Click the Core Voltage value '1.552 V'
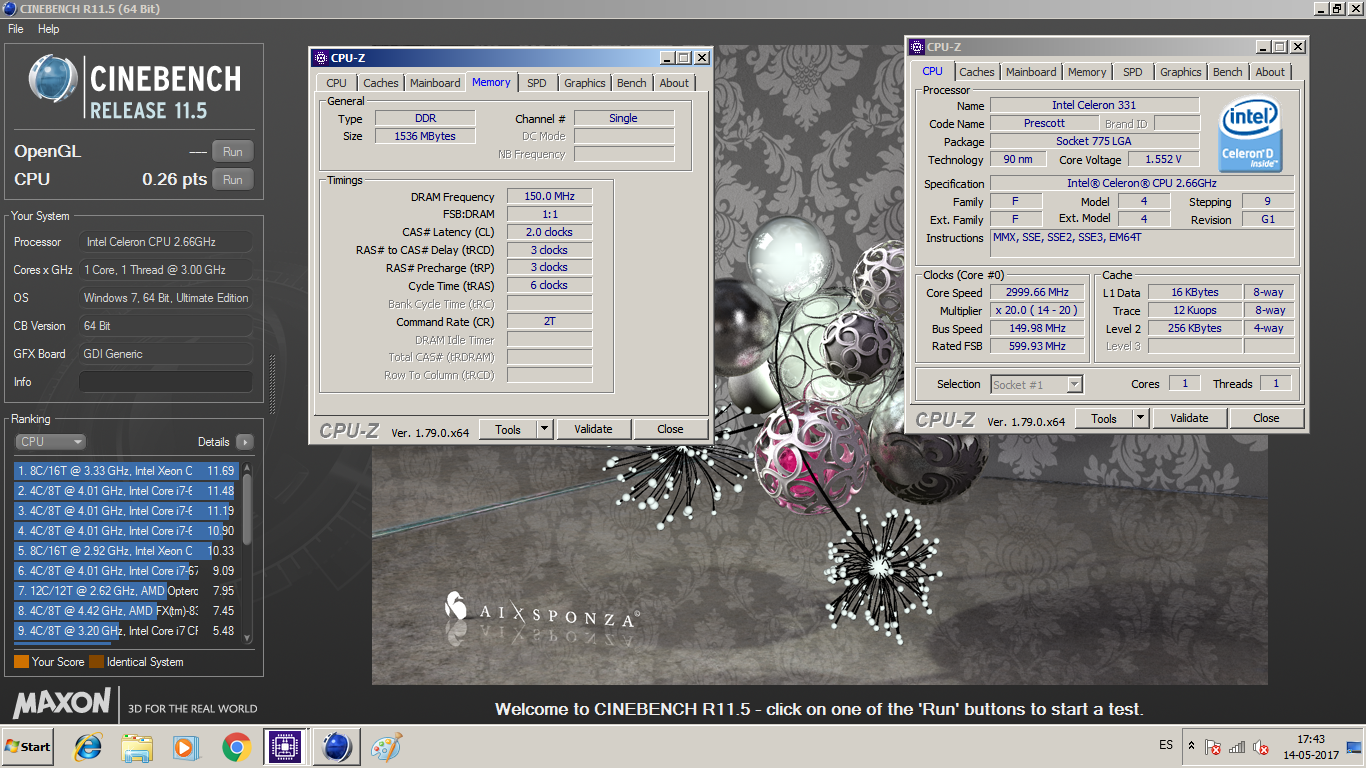 (1164, 159)
